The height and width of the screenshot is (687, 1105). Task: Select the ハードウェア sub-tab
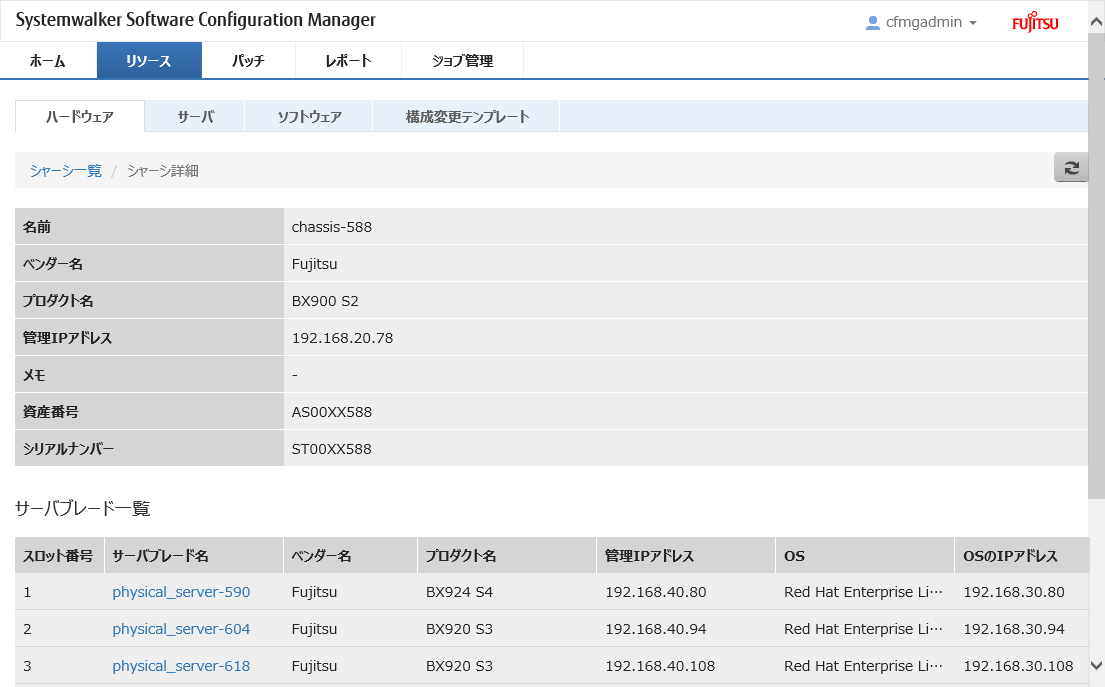[x=80, y=116]
